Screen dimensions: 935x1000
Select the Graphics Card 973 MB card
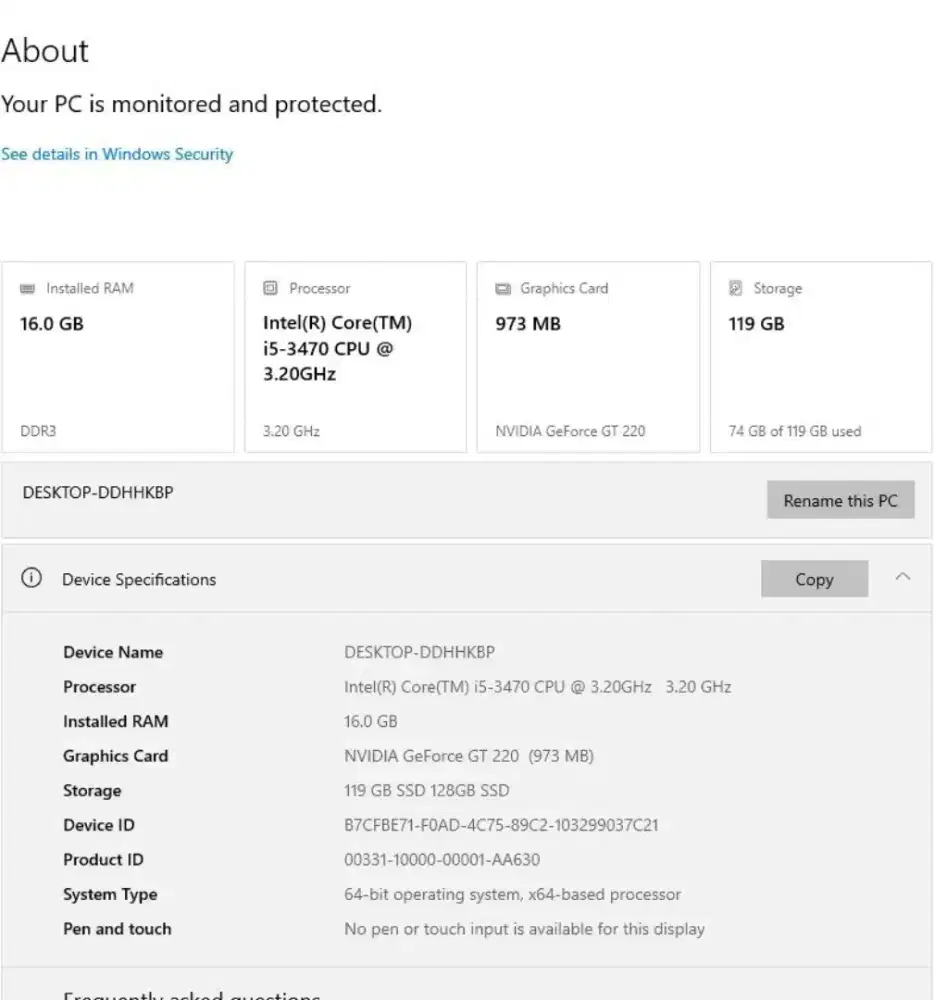(x=588, y=357)
